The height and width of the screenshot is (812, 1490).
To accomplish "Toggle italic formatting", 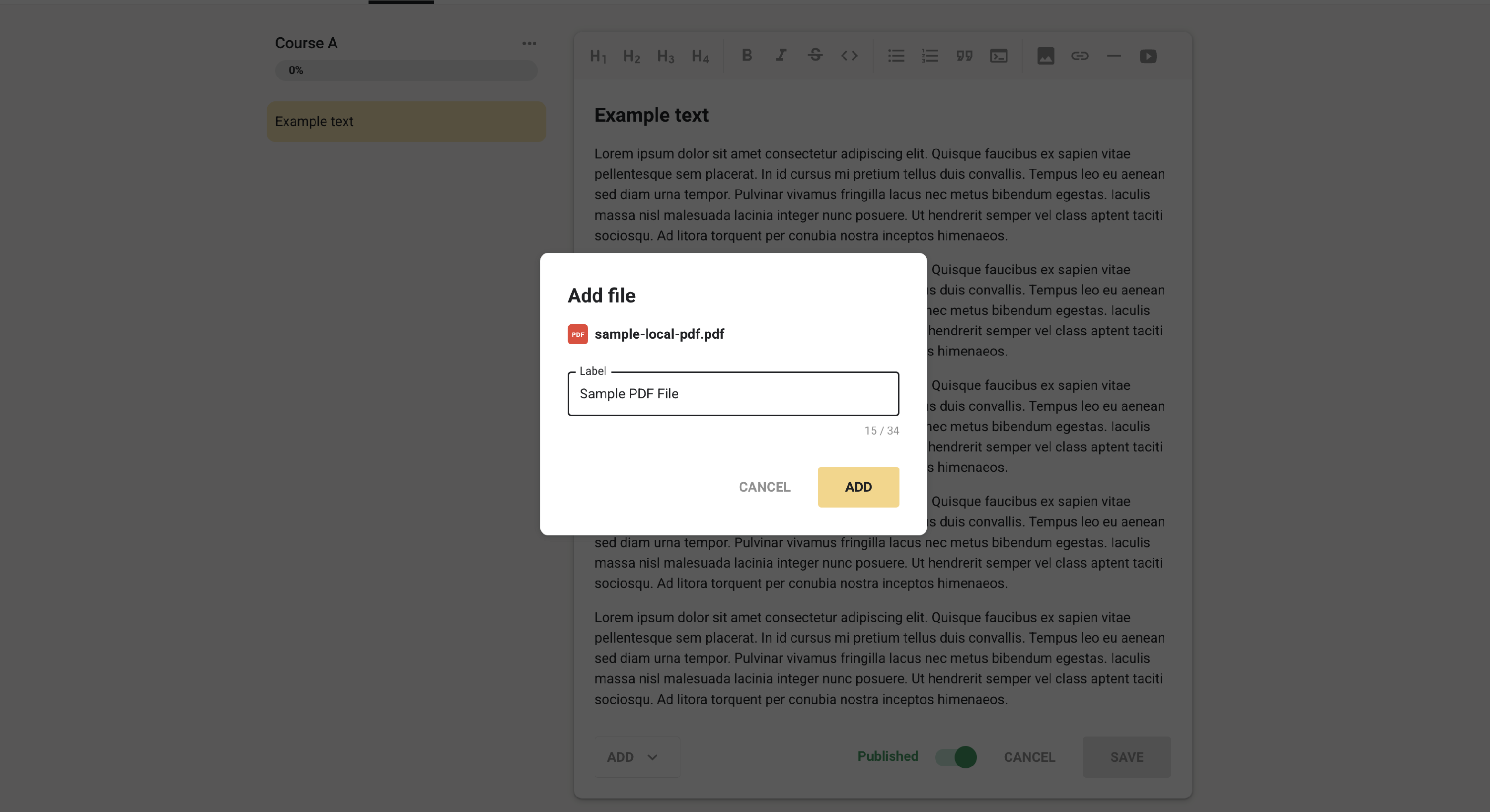I will click(x=781, y=56).
